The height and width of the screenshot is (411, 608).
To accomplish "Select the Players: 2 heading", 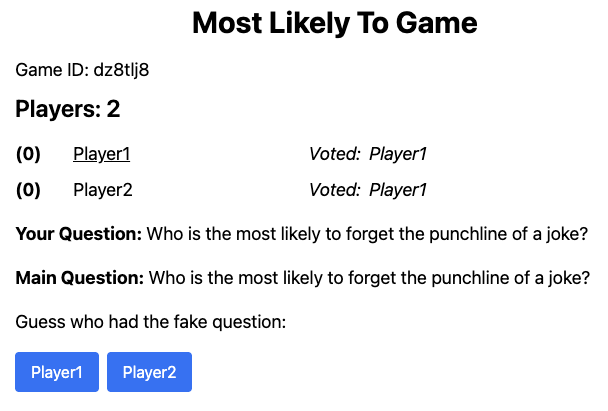I will (x=68, y=109).
